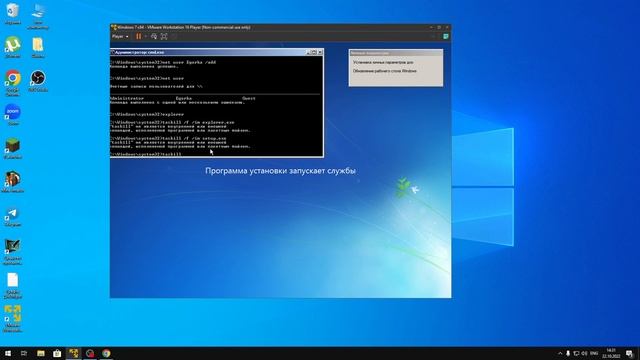640x360 pixels.
Task: Open Chrome from the taskbar
Action: point(106,353)
